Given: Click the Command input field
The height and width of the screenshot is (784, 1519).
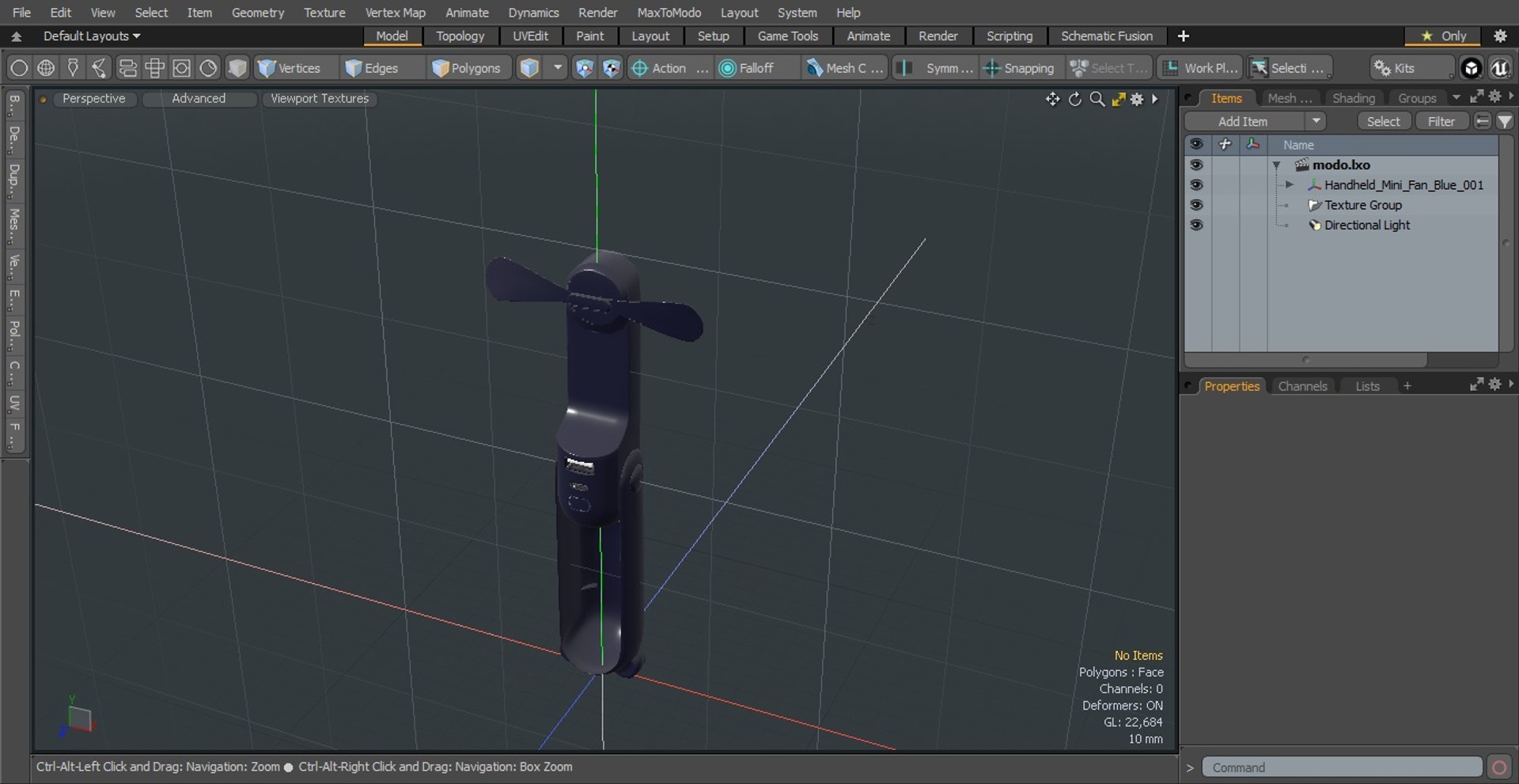Looking at the screenshot, I should click(1342, 767).
